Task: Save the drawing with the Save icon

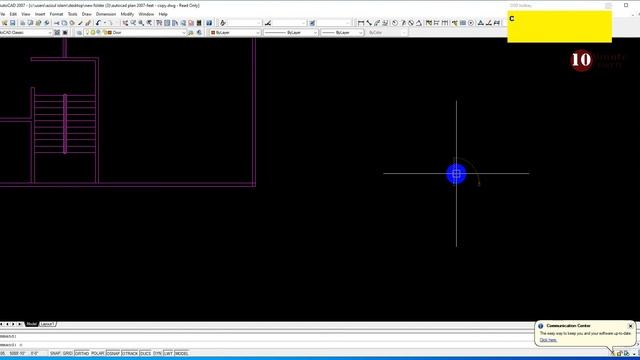Action: click(x=13, y=23)
